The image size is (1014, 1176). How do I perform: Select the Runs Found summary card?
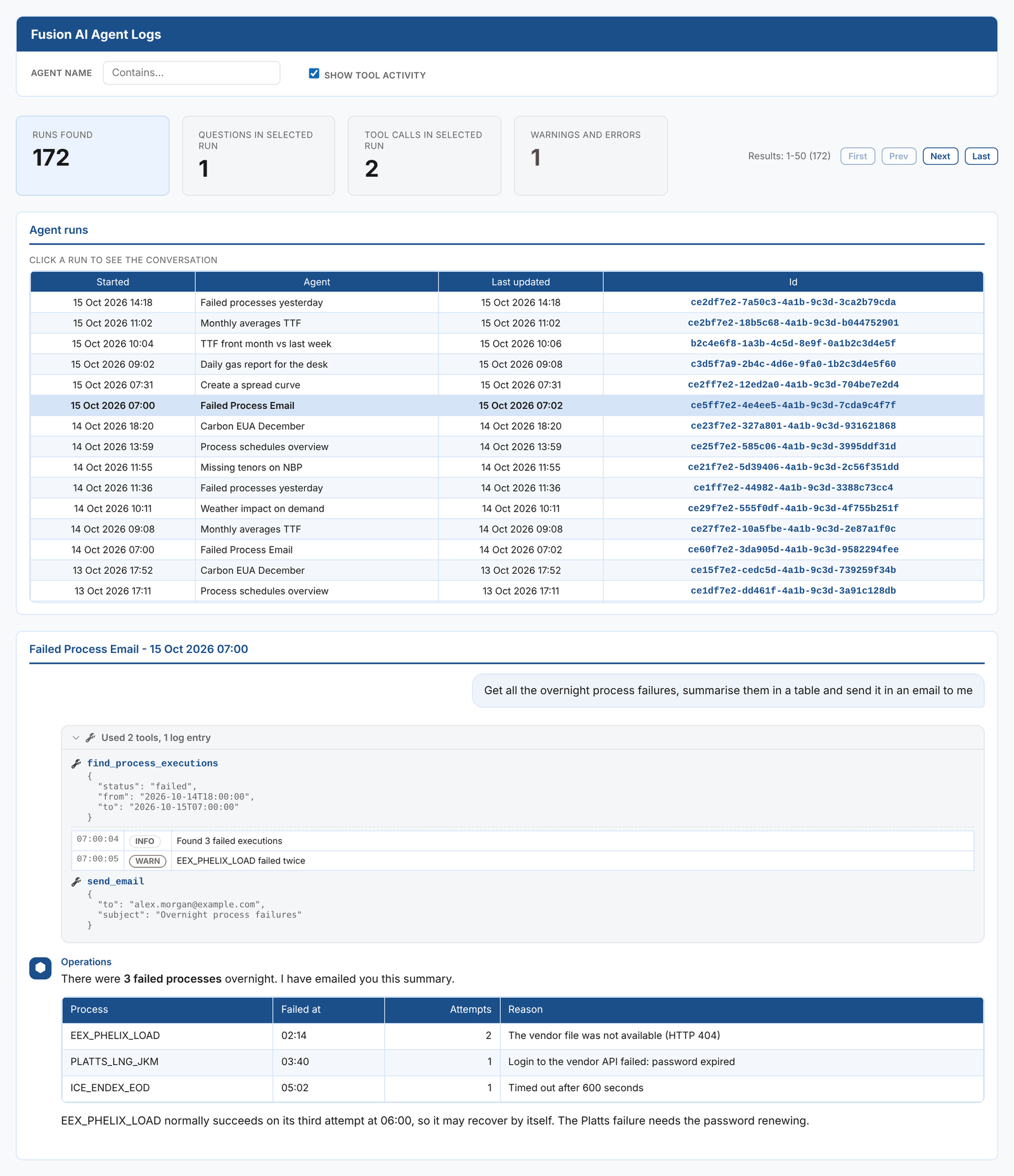coord(93,155)
